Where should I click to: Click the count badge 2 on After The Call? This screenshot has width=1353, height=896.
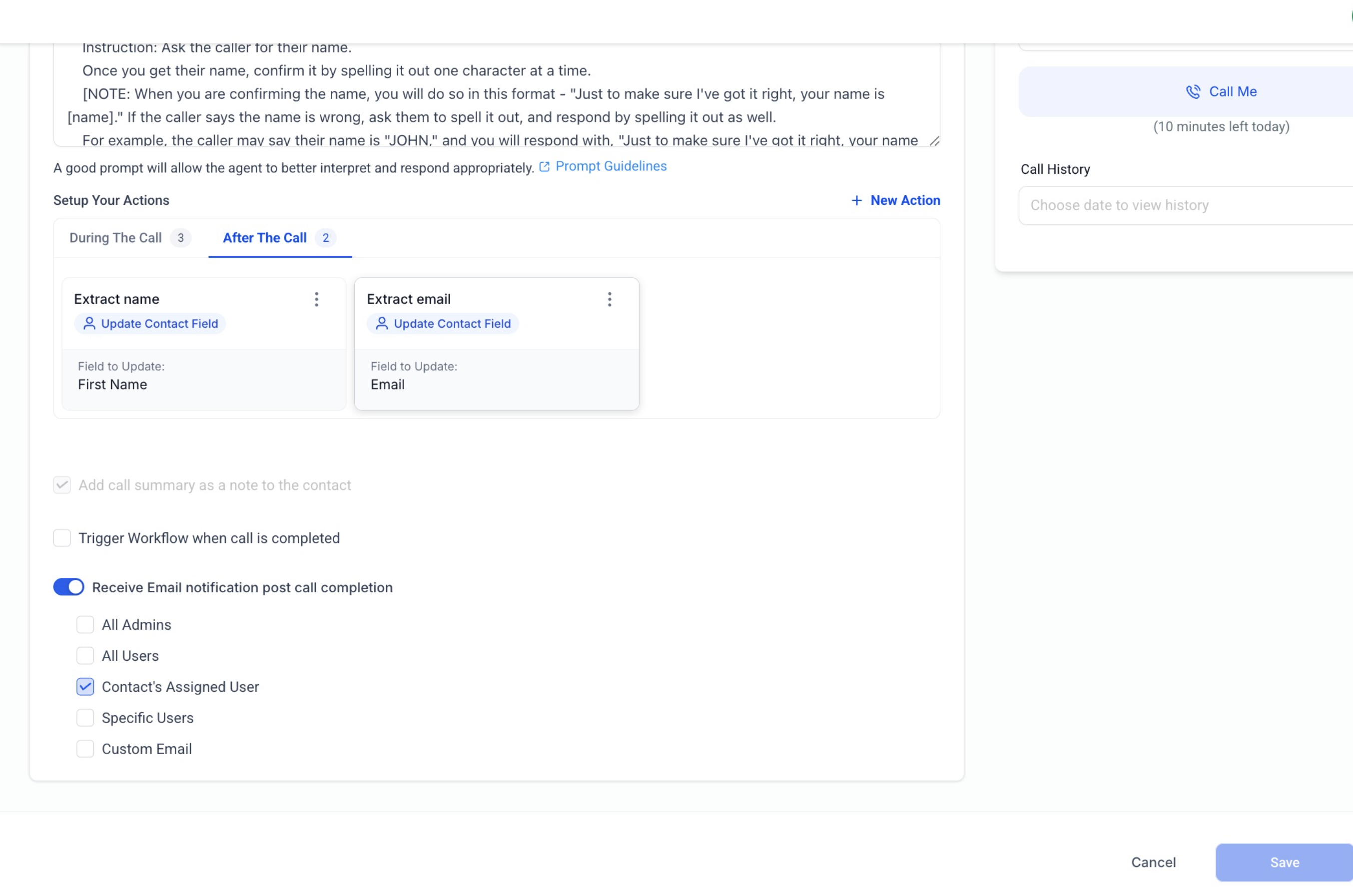326,238
